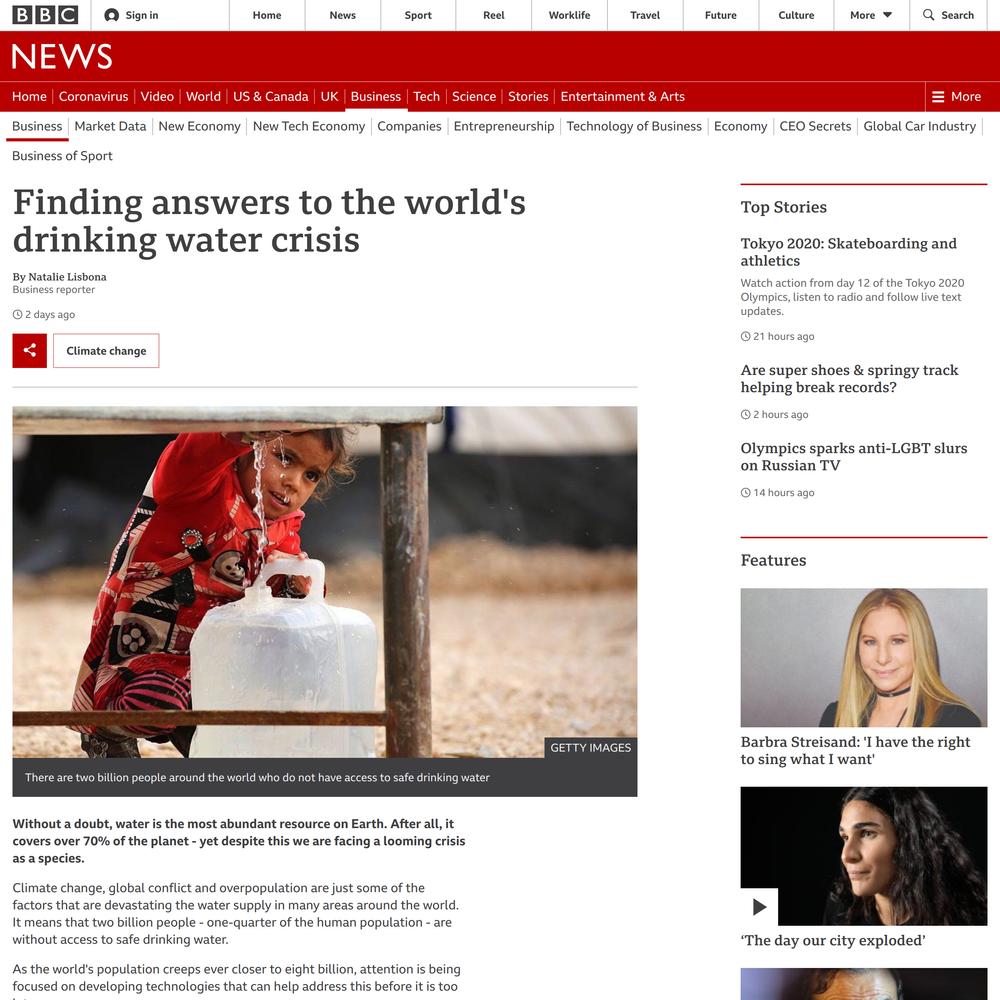Click the BBC logo
1000x1000 pixels.
pos(45,15)
